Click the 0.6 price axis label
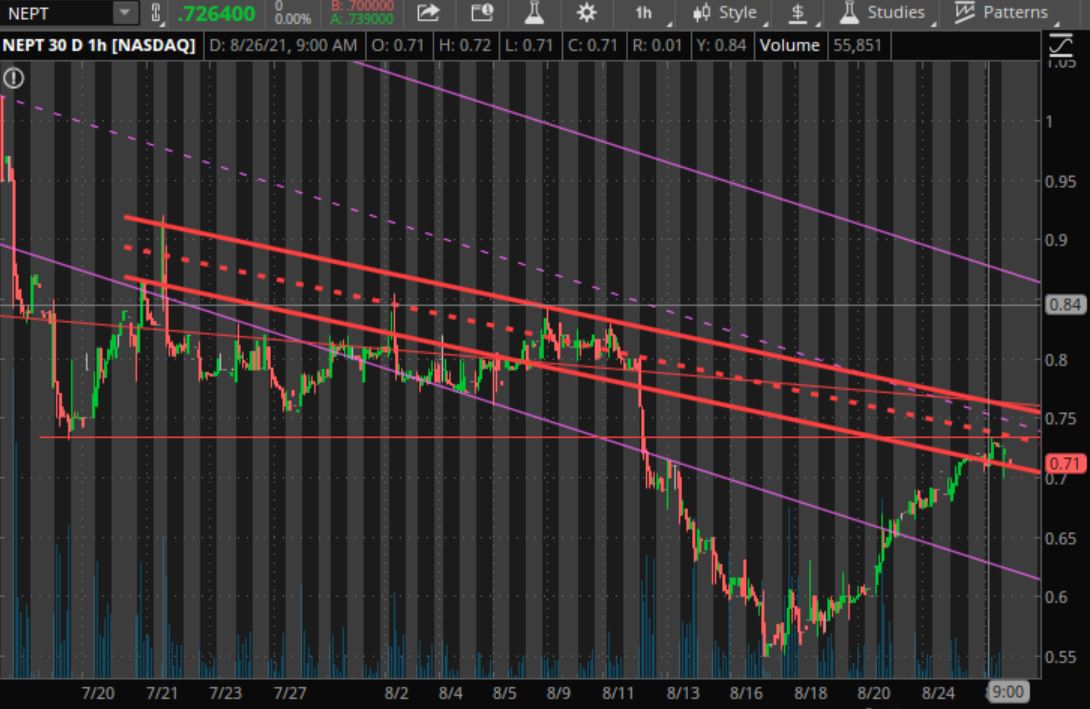 1057,597
